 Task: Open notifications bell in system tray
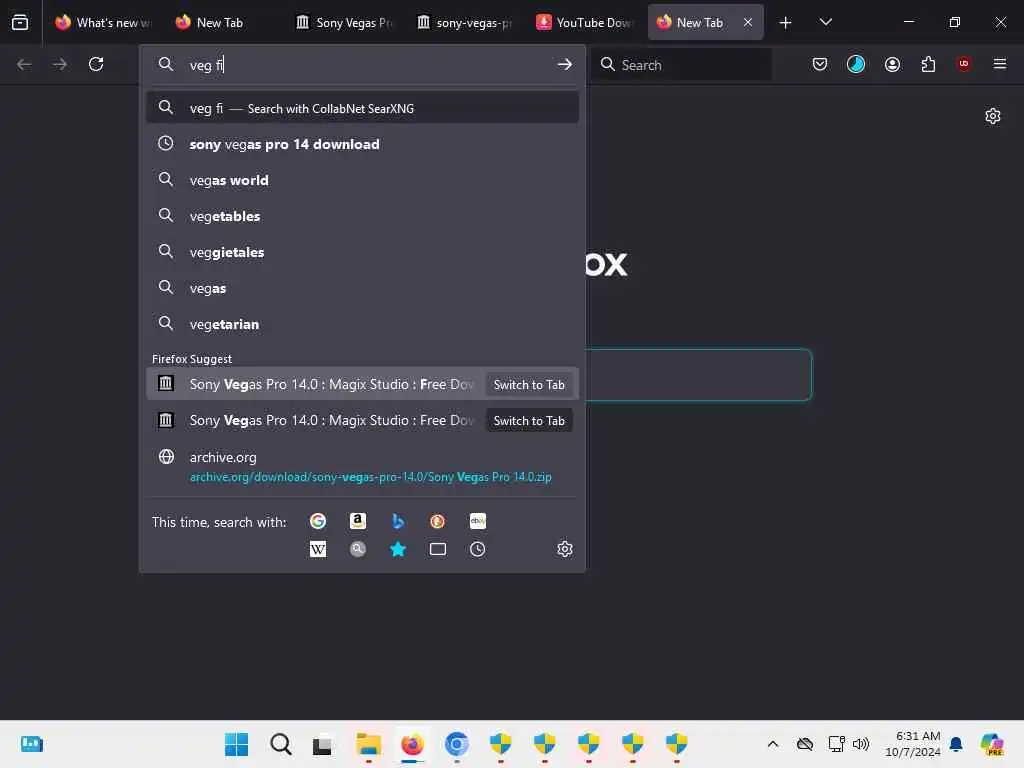pyautogui.click(x=956, y=744)
